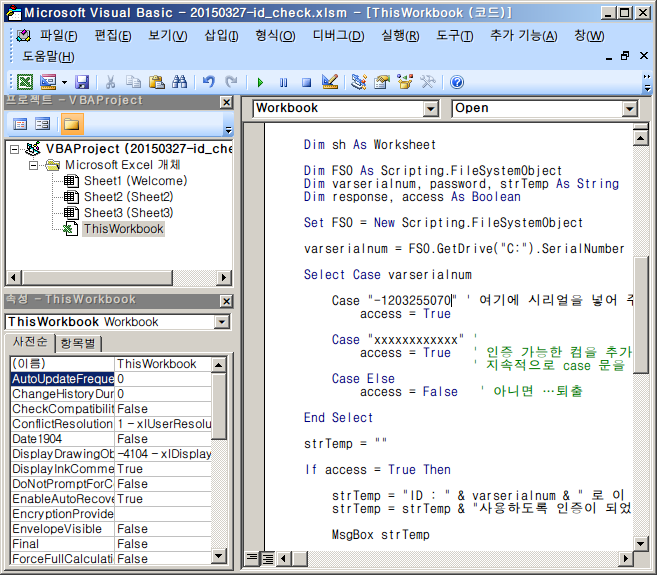Click code window scroll down arrow

click(641, 544)
